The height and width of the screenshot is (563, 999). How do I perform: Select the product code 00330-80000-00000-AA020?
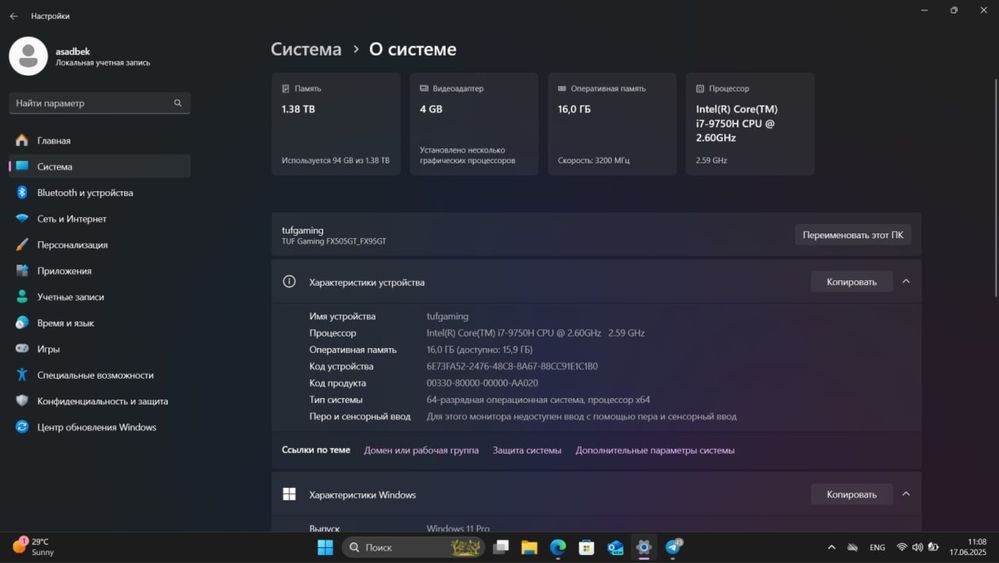tap(482, 383)
